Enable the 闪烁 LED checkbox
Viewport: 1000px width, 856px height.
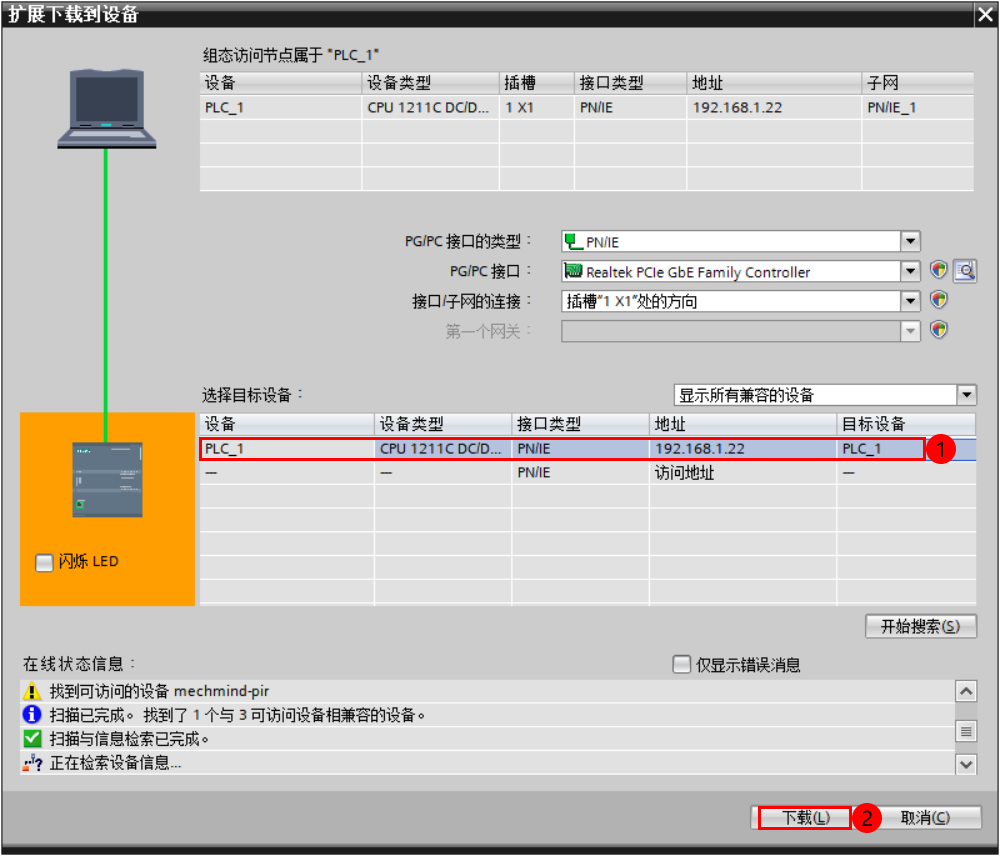(44, 562)
